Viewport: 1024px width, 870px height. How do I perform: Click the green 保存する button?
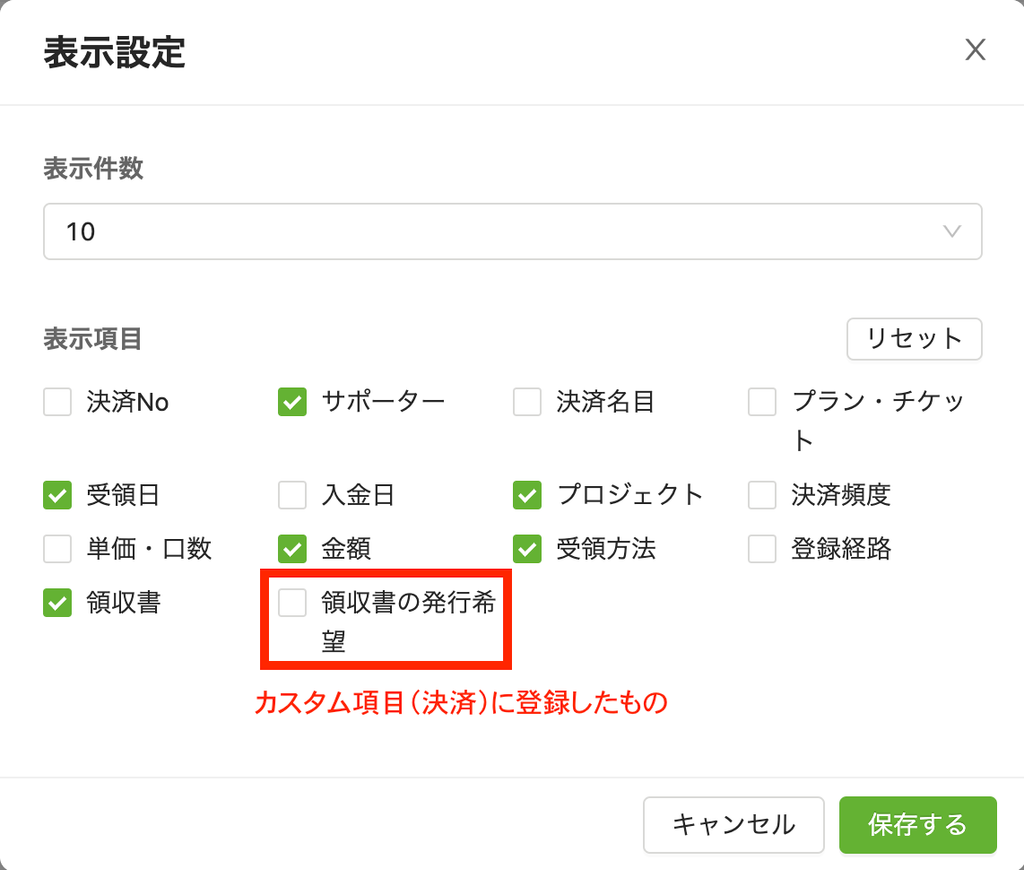(x=918, y=825)
